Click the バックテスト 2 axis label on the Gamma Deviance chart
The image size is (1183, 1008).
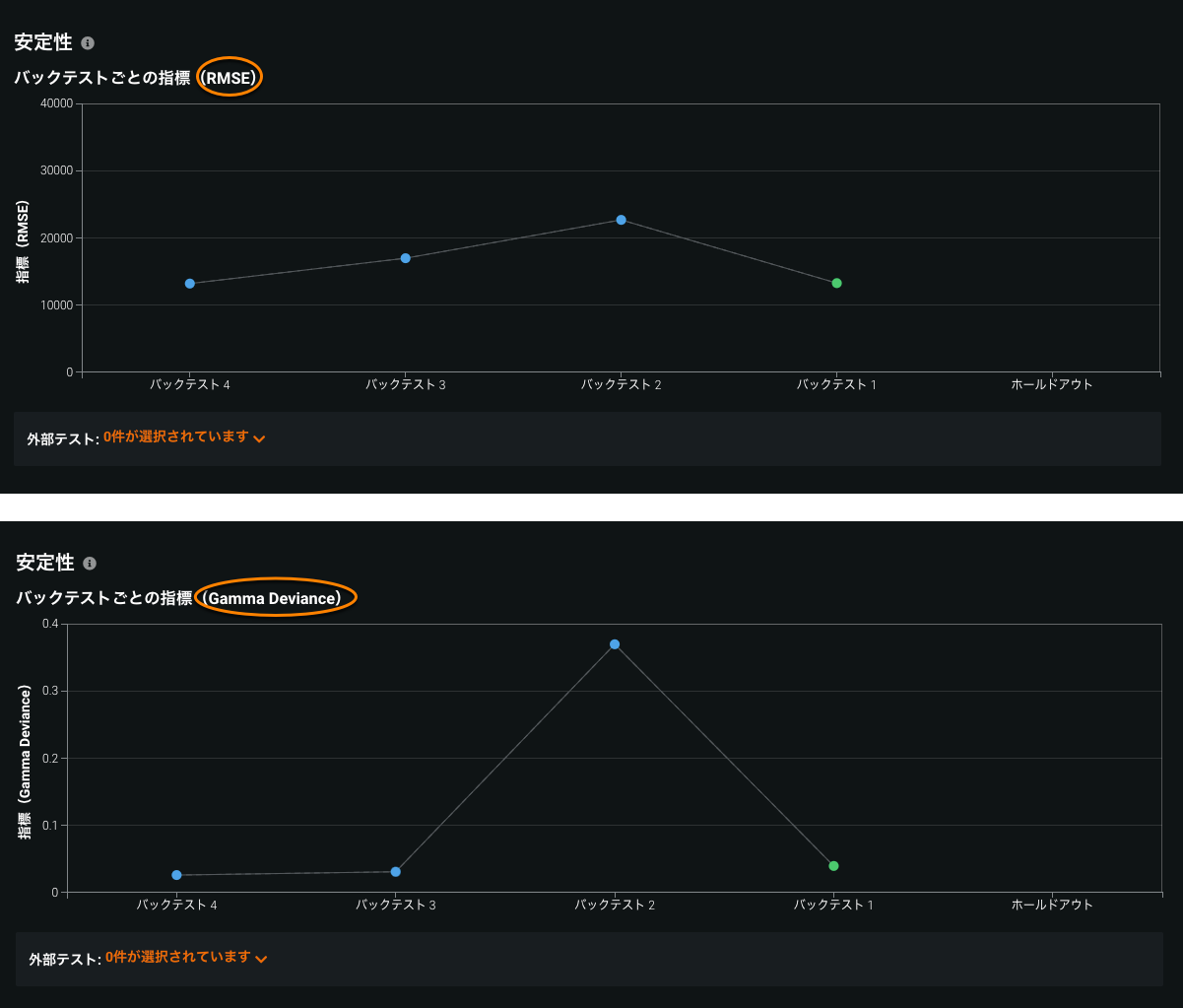tap(615, 905)
